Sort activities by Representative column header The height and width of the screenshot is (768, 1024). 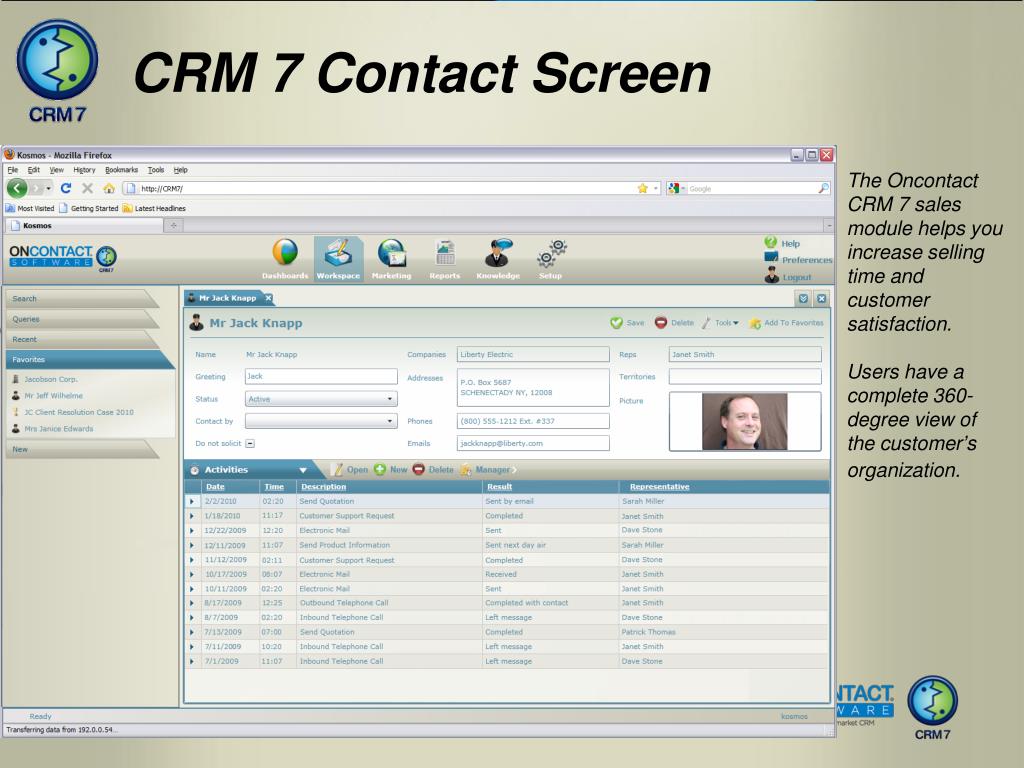pyautogui.click(x=660, y=487)
